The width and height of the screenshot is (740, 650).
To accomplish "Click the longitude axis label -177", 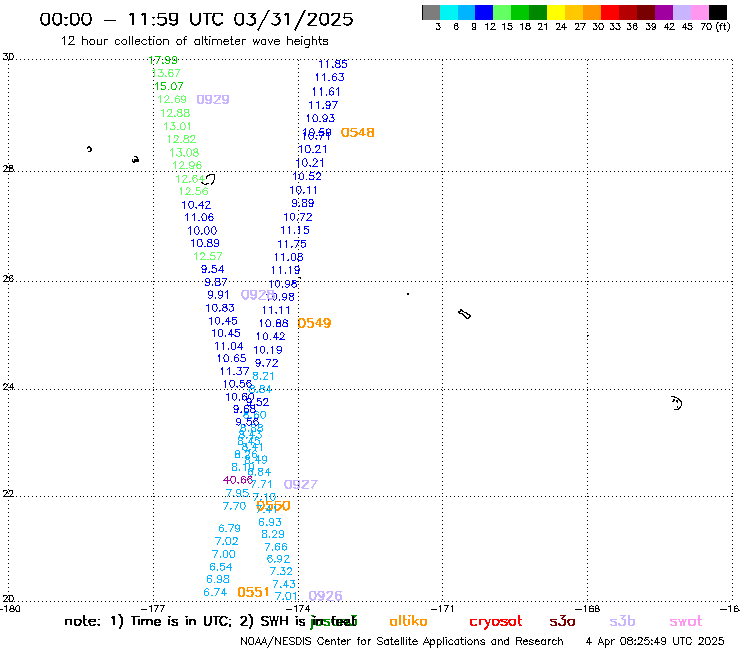I will (155, 608).
